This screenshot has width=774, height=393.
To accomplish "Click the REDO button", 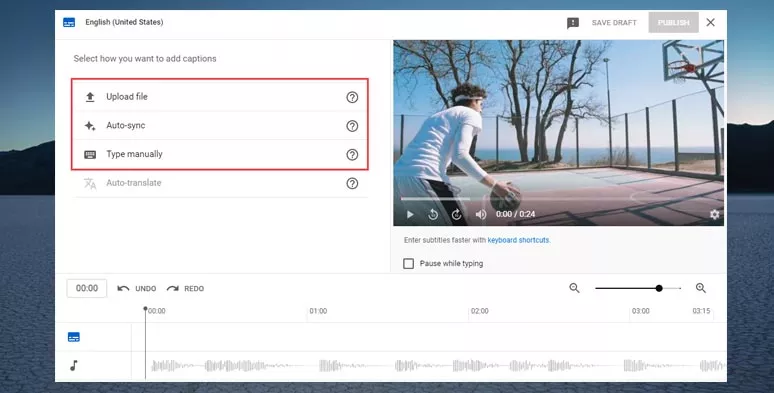I will point(185,288).
